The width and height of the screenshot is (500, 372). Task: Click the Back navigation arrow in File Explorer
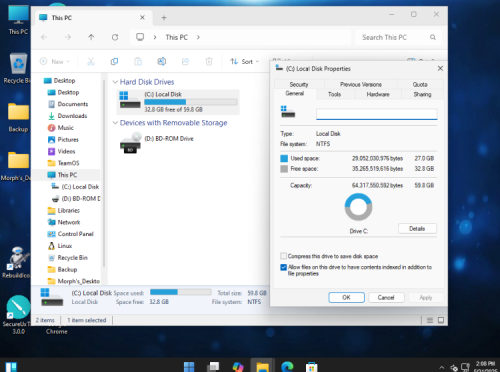click(44, 37)
